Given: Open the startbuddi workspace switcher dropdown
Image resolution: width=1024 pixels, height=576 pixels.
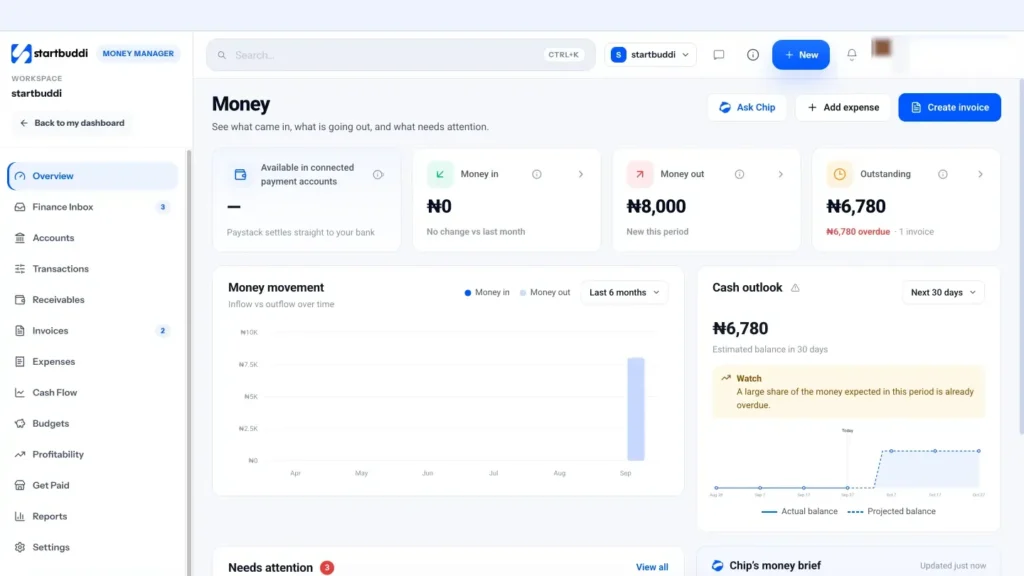Looking at the screenshot, I should click(650, 55).
